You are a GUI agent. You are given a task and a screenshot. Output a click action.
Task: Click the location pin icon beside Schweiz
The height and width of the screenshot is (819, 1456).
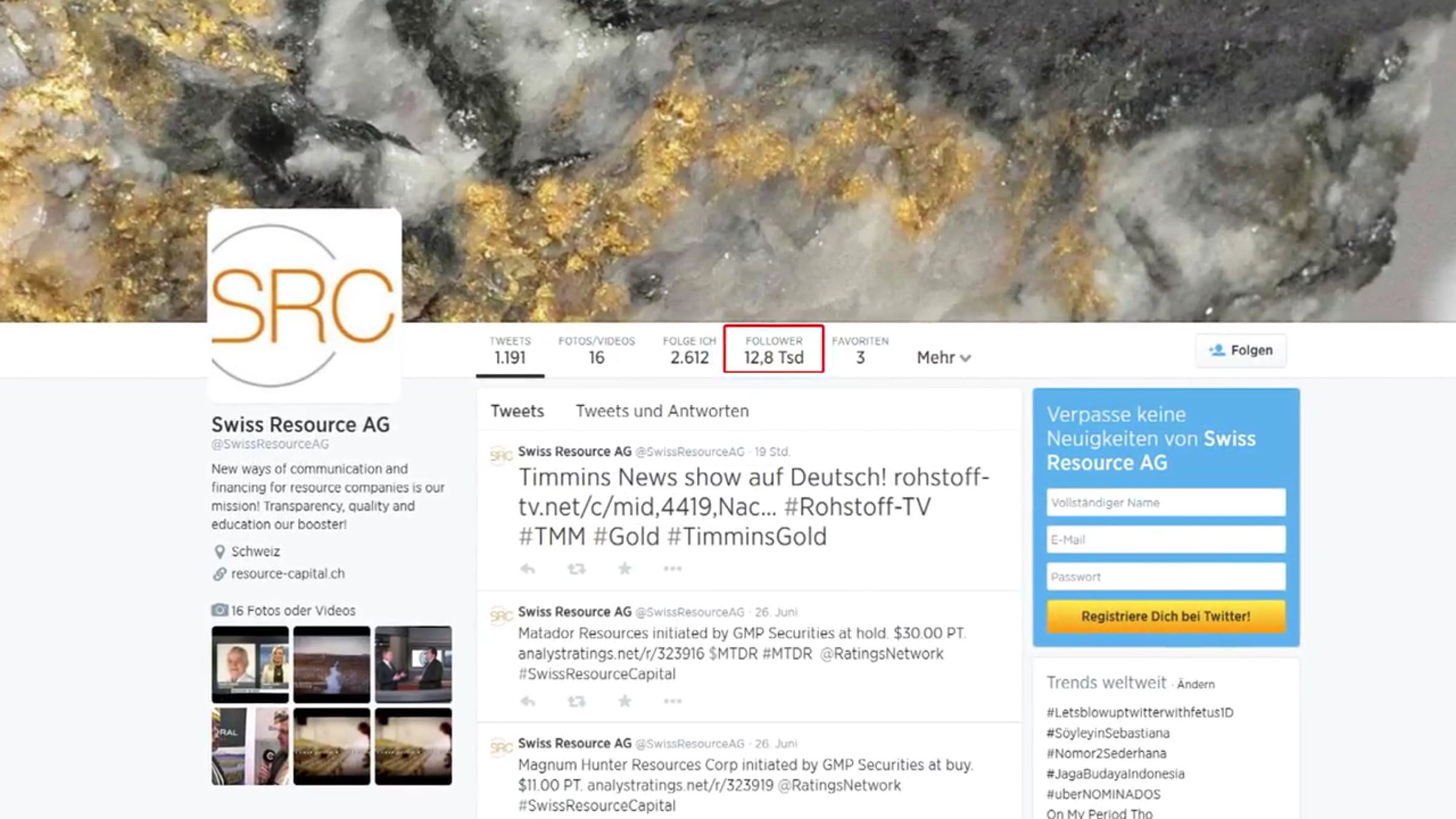[x=220, y=551]
